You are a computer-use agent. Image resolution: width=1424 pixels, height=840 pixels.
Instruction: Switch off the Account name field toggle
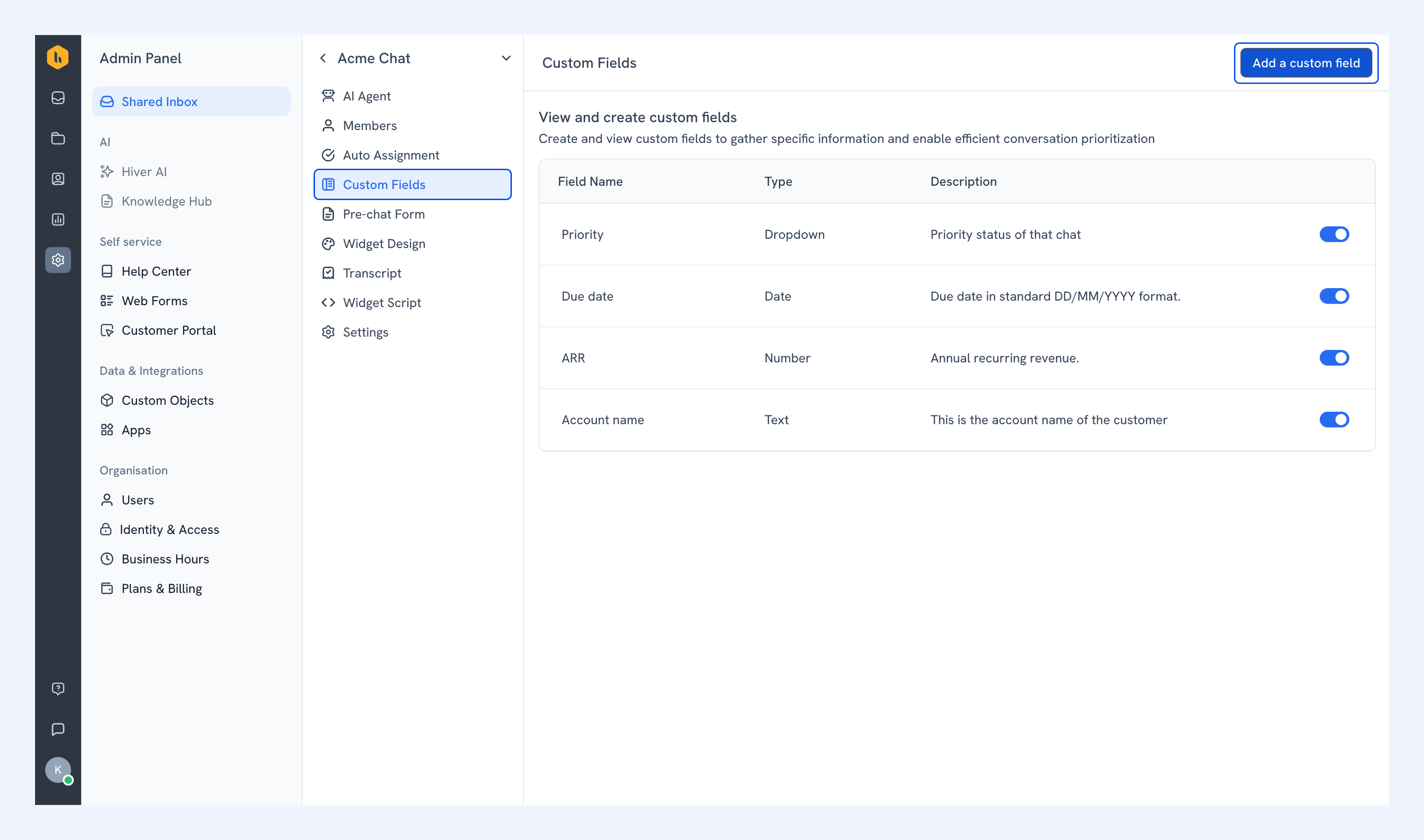(1334, 420)
